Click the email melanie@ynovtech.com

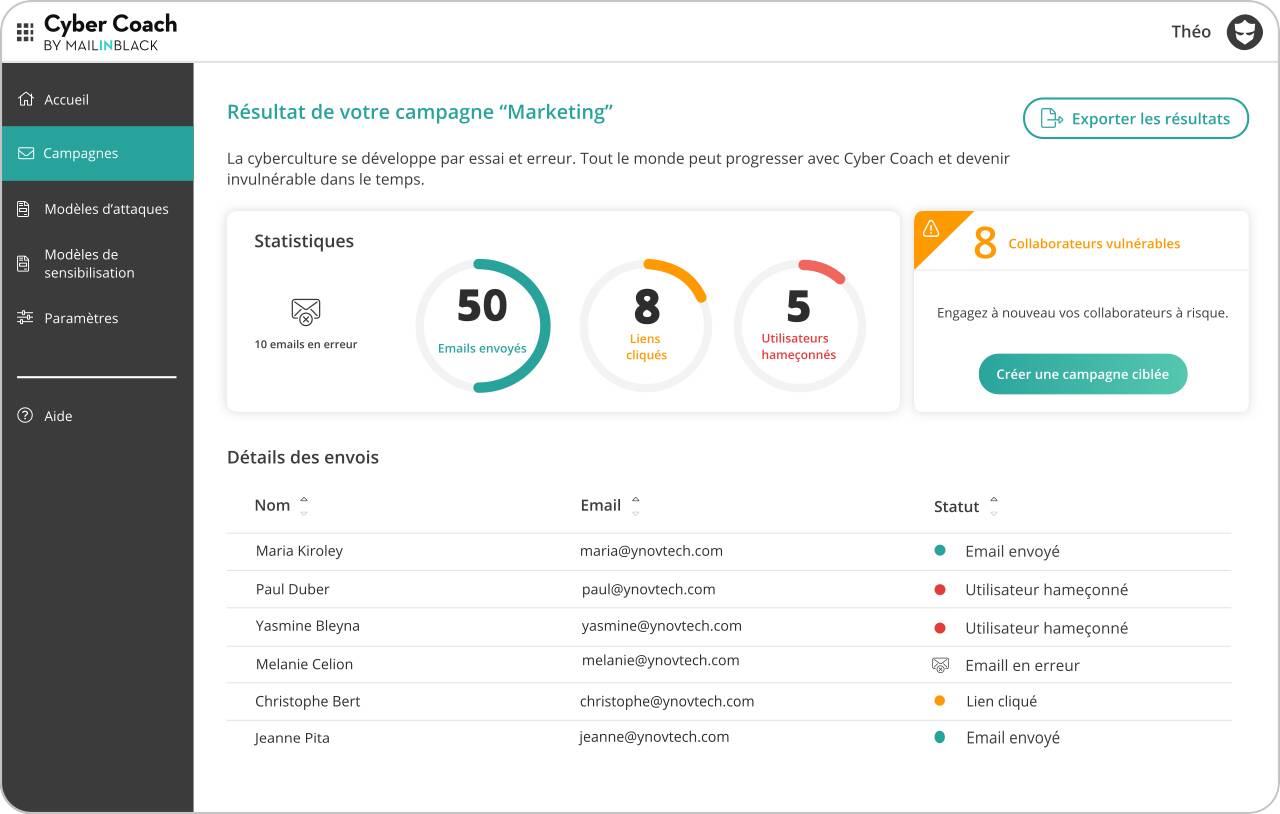click(x=660, y=660)
